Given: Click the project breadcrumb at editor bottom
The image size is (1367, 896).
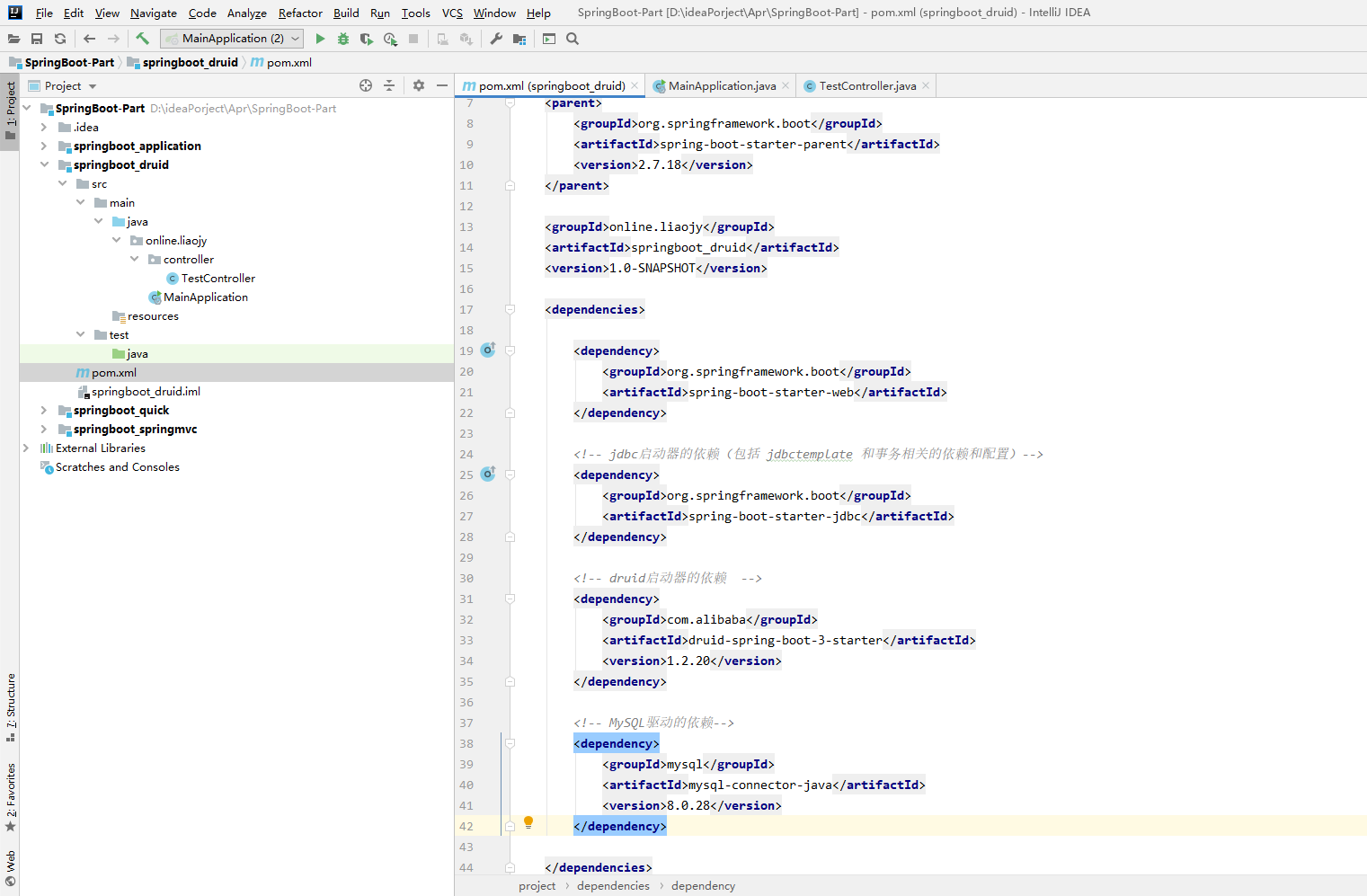Looking at the screenshot, I should [537, 886].
